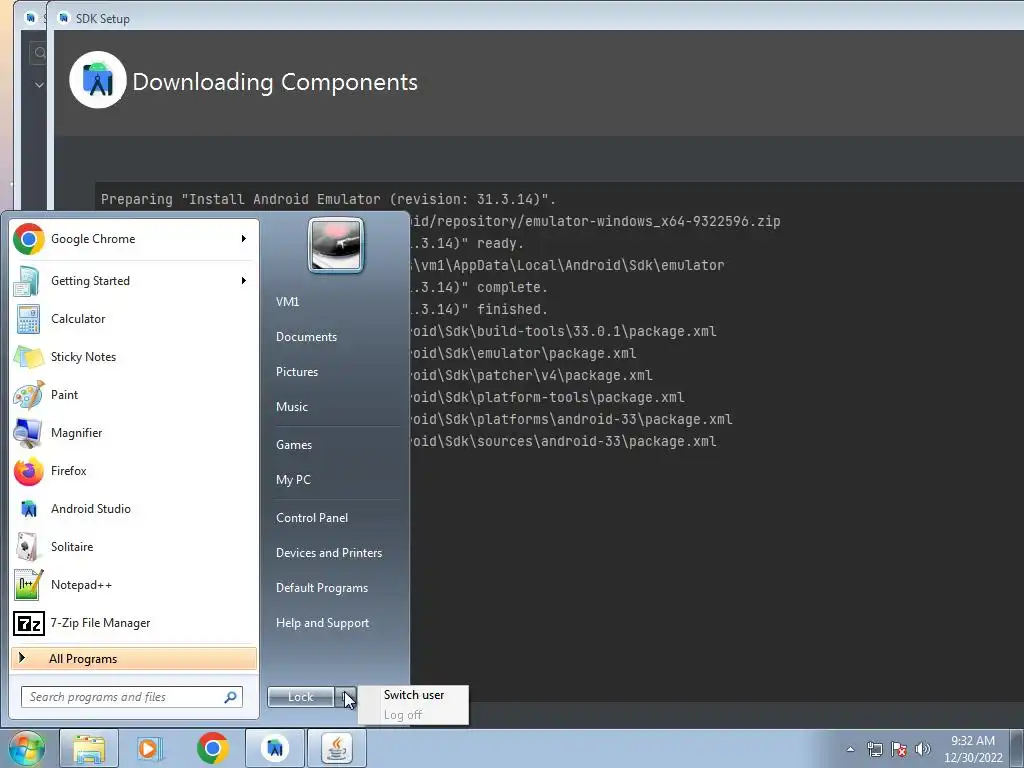Expand Getting Started submenu arrow

(244, 281)
